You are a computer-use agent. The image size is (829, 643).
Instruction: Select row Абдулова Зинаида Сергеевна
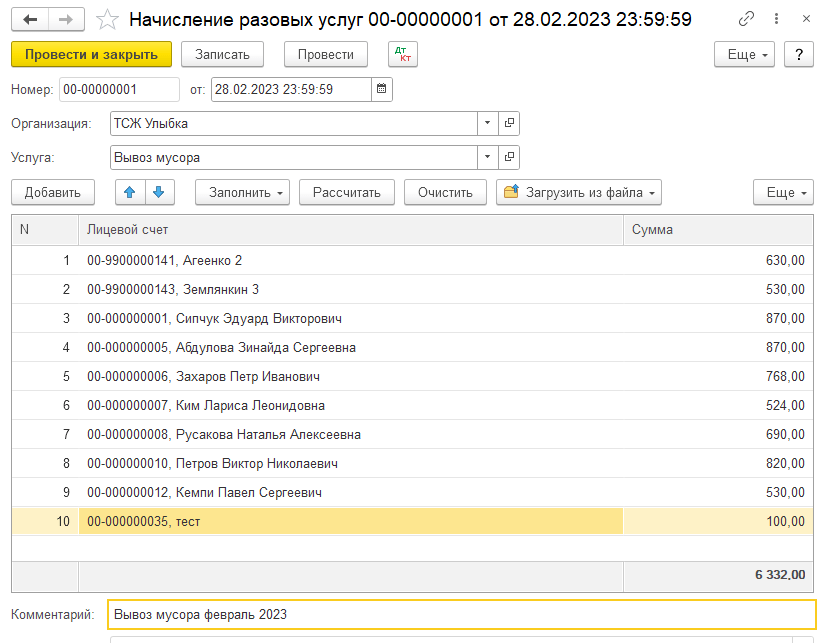coord(412,347)
